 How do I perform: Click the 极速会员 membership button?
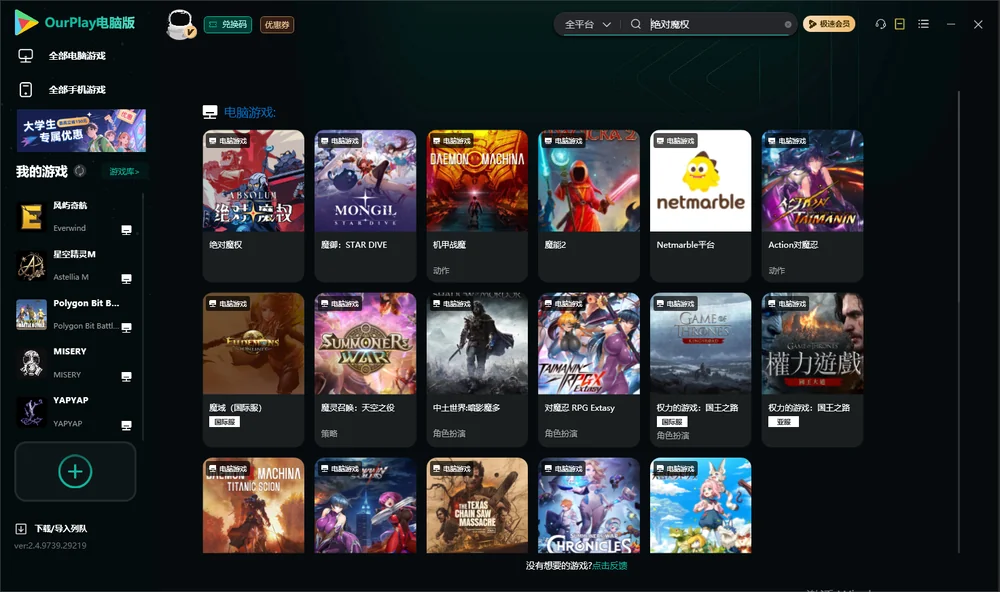pyautogui.click(x=829, y=24)
